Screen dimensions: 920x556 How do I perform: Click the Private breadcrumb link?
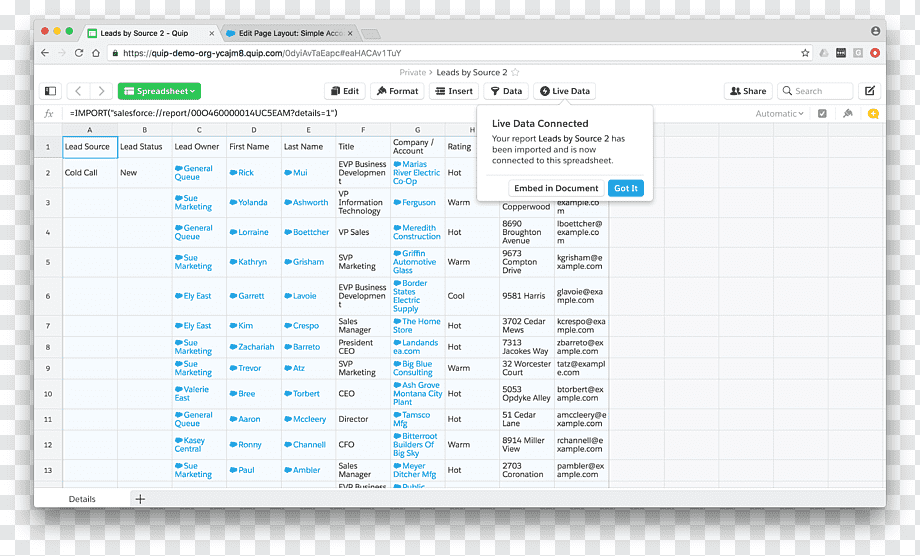412,72
